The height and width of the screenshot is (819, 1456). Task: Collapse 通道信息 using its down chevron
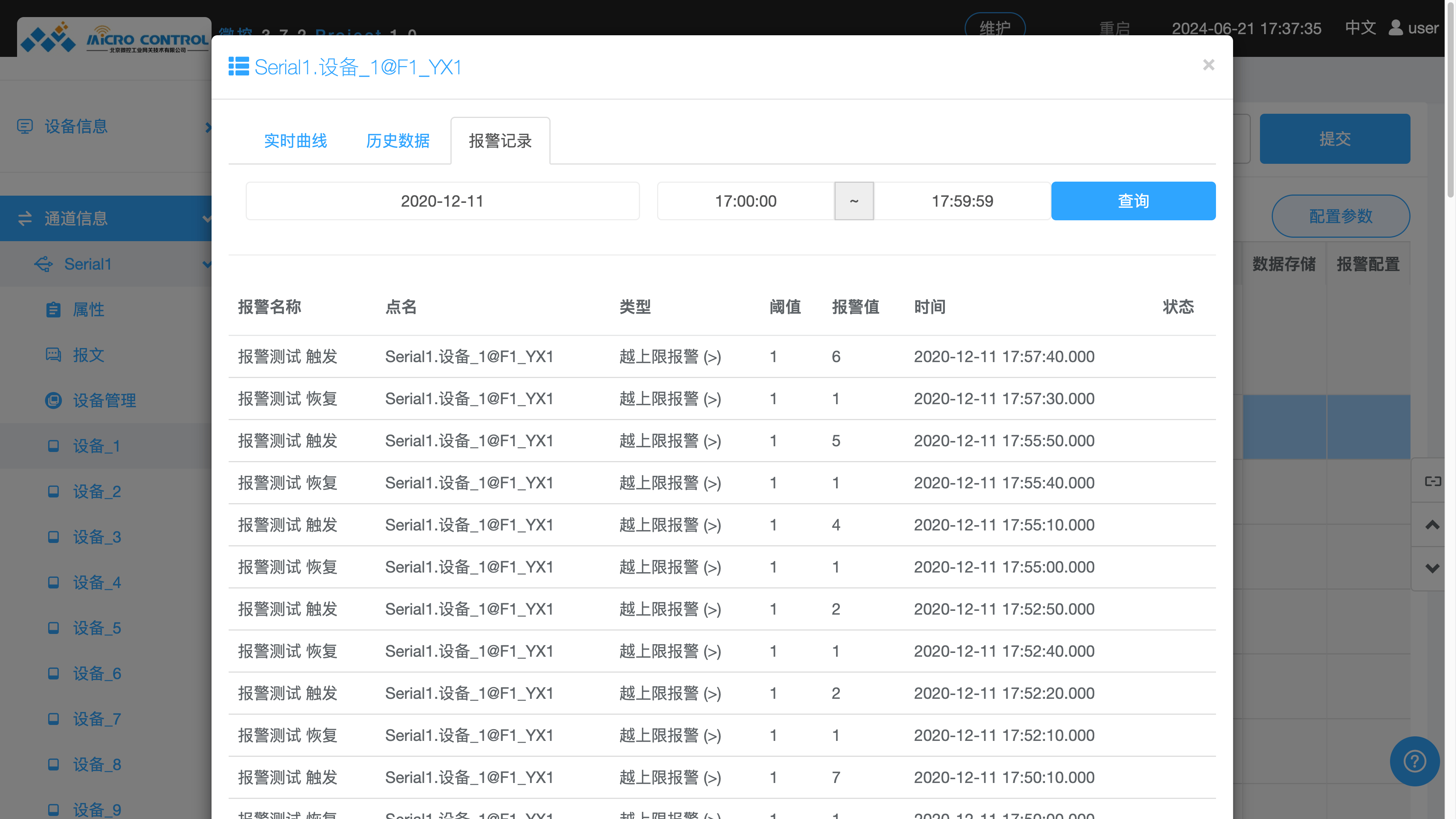tap(207, 219)
